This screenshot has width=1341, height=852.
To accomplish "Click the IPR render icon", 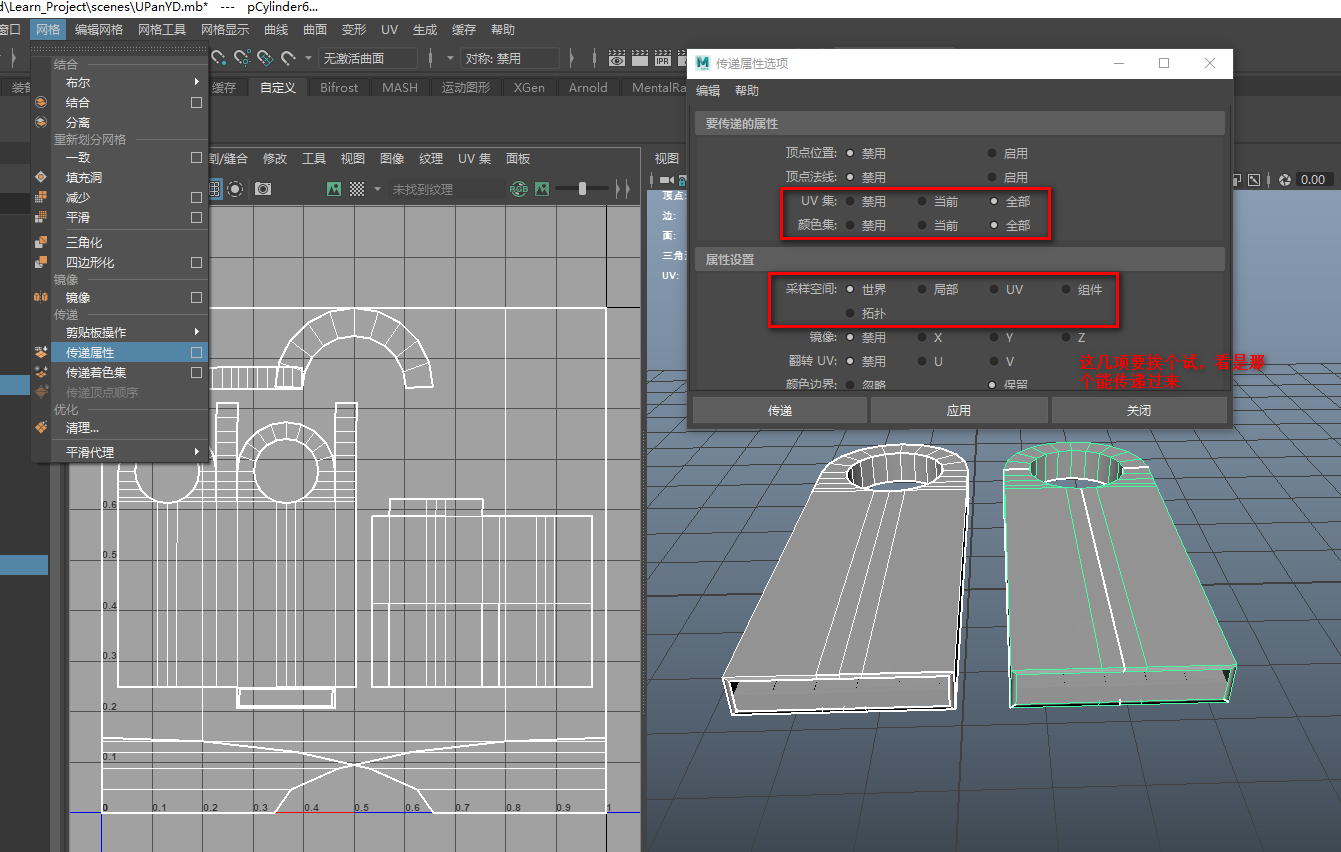I will point(662,59).
